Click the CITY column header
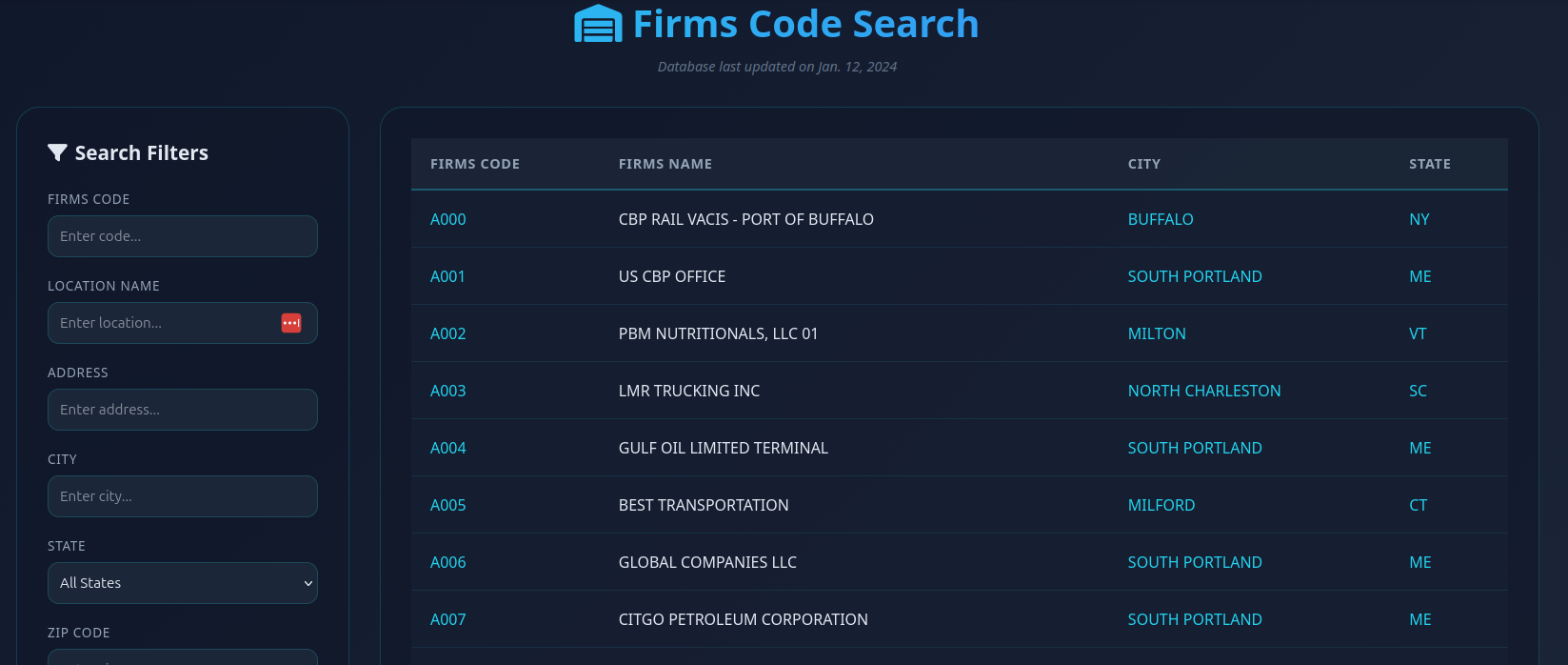Screen dimensions: 1568x665 (1144, 164)
